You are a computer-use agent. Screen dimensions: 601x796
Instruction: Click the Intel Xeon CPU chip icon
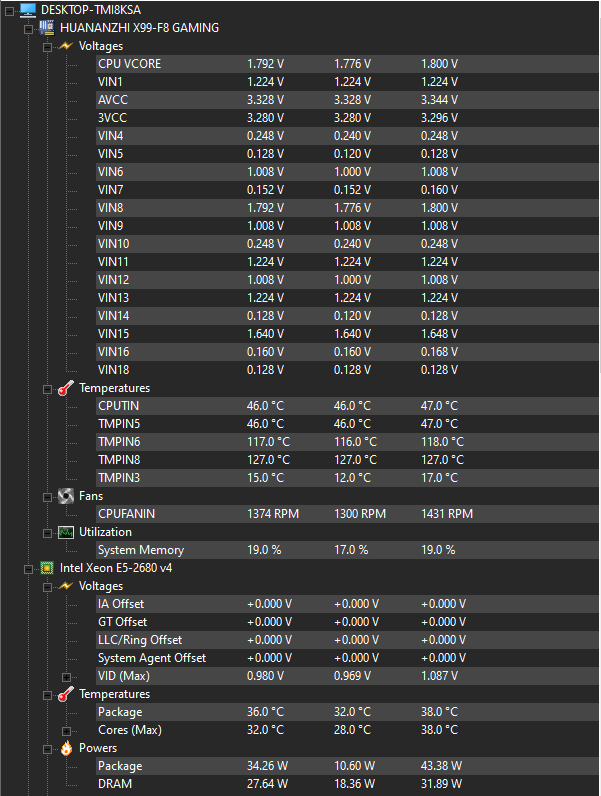47,568
